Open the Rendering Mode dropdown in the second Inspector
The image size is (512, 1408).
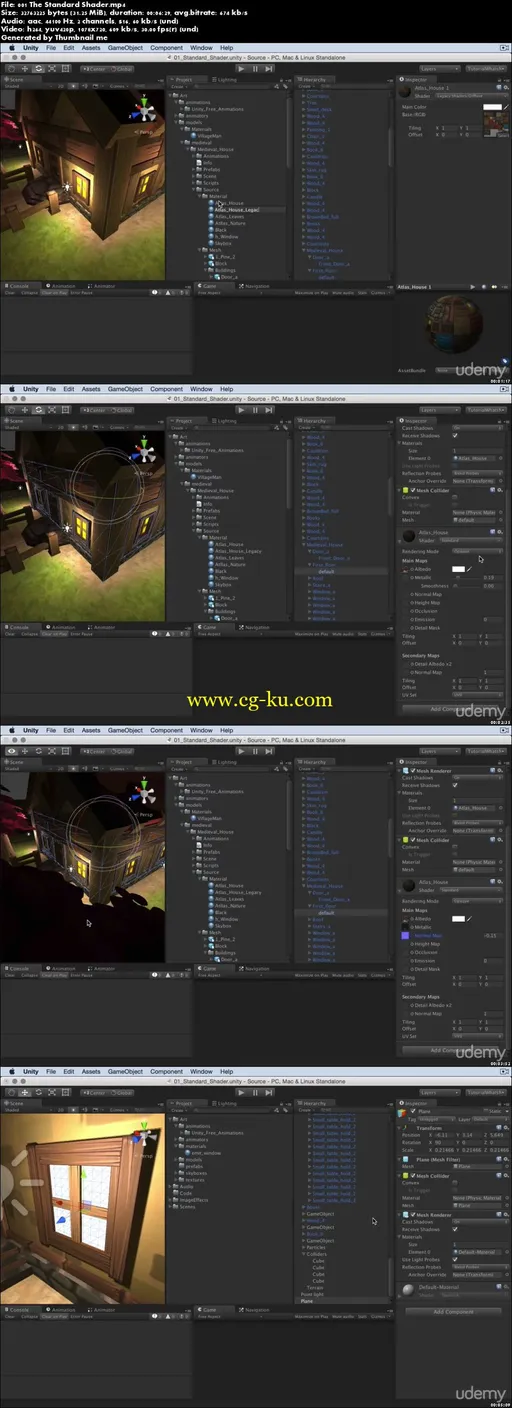pyautogui.click(x=477, y=551)
